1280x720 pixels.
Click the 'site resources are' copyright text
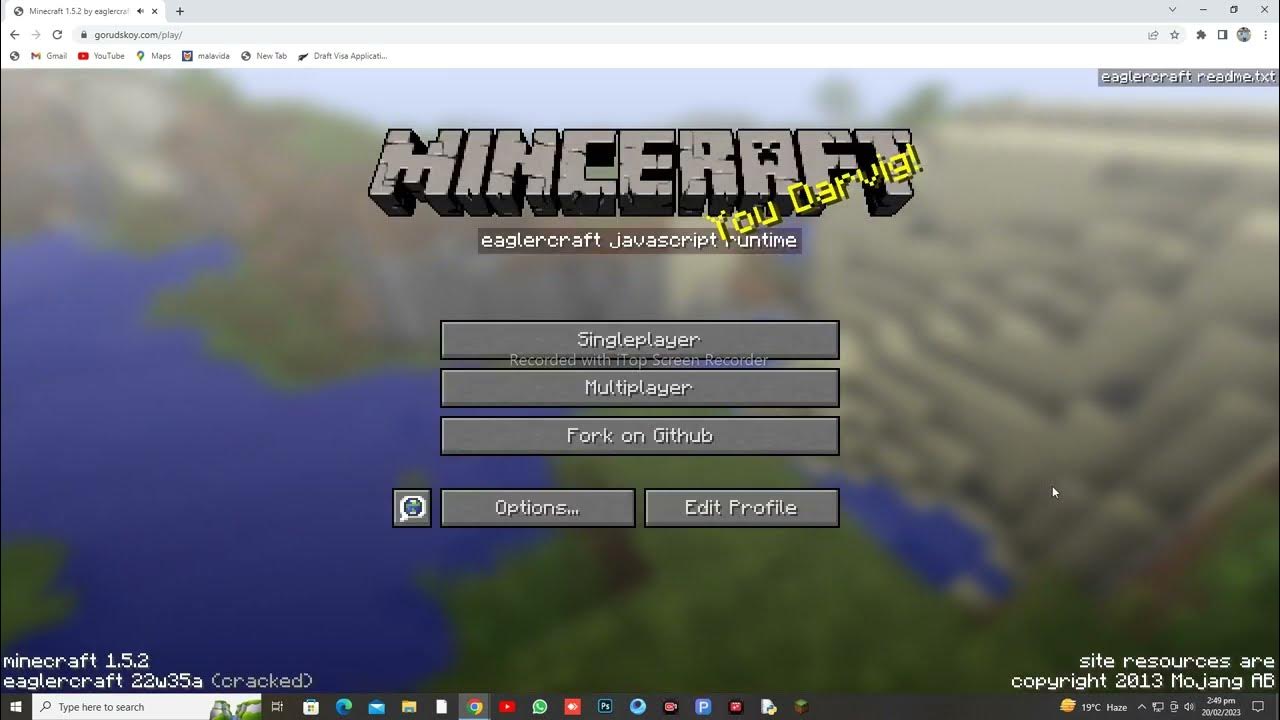(1177, 661)
